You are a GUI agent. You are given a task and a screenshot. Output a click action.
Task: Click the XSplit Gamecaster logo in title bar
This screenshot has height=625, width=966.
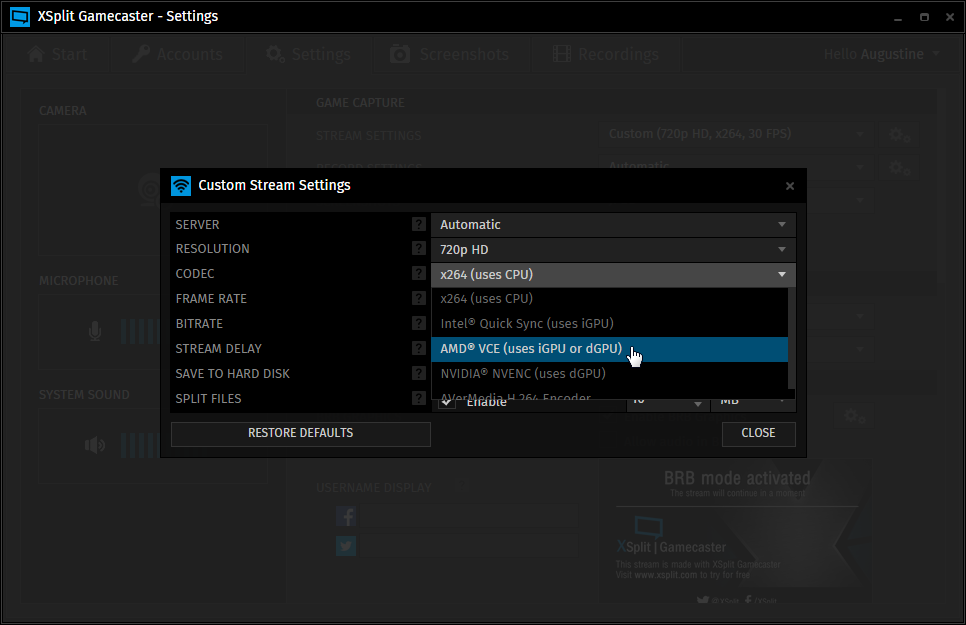pos(20,17)
